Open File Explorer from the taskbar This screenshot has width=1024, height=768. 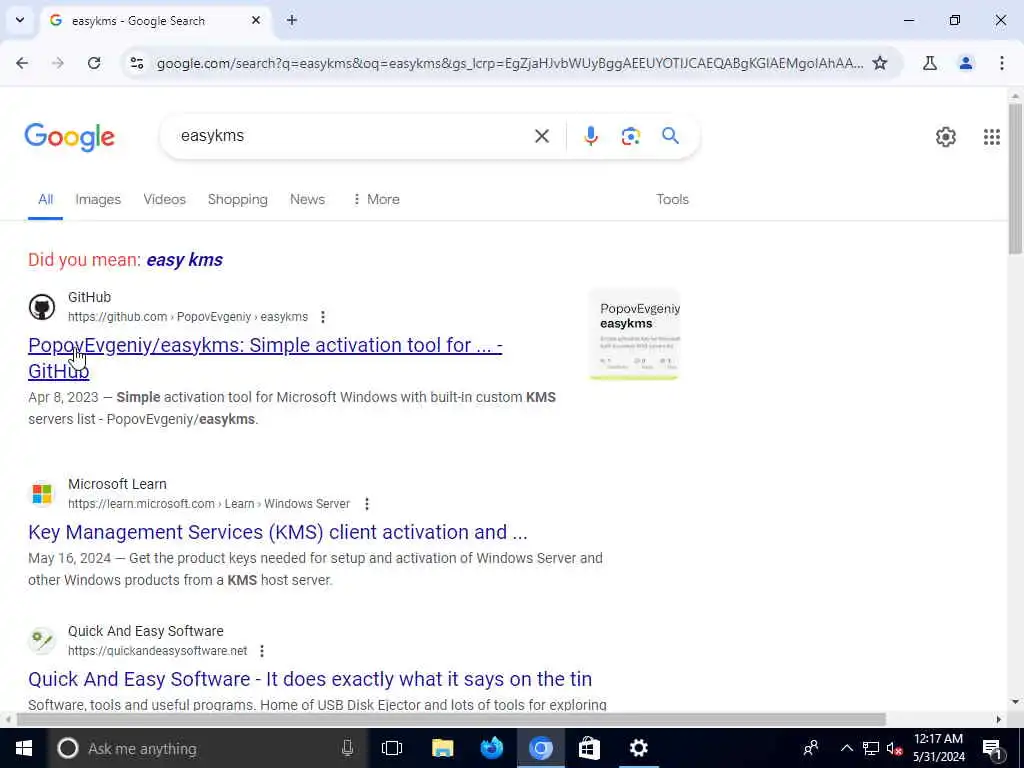(442, 748)
